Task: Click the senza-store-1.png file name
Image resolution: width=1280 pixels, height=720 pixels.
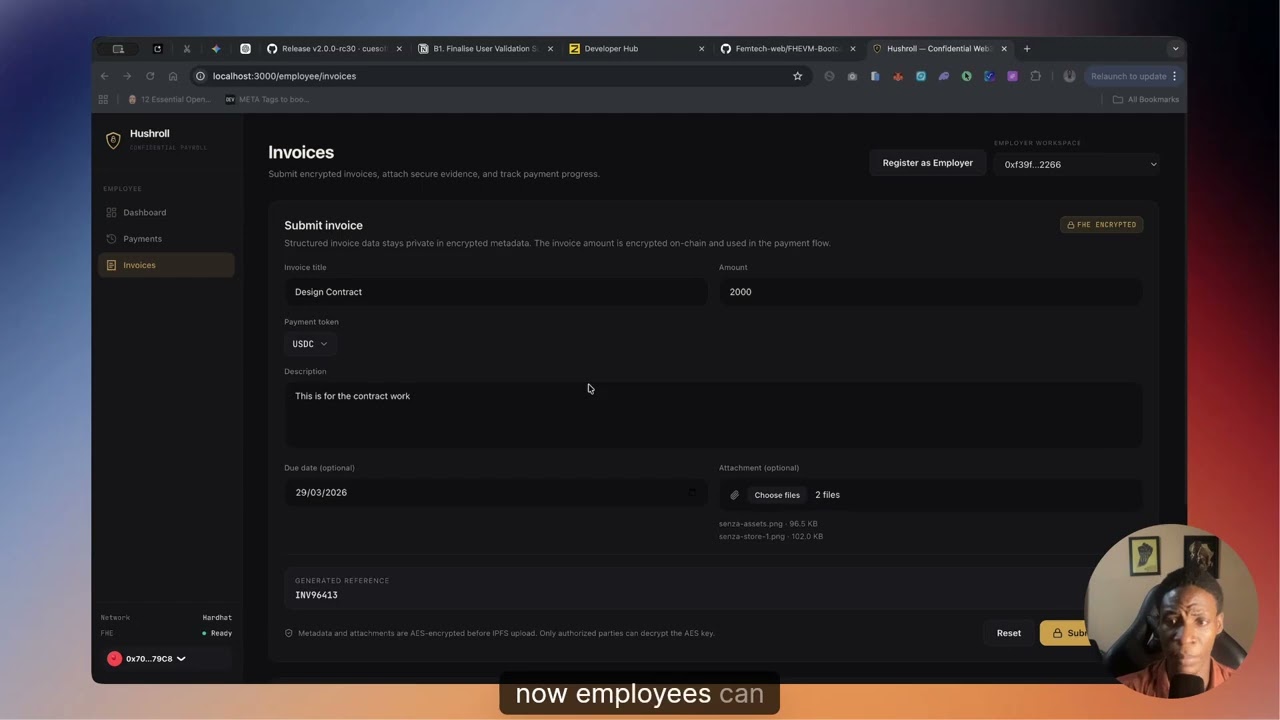Action: pyautogui.click(x=751, y=537)
